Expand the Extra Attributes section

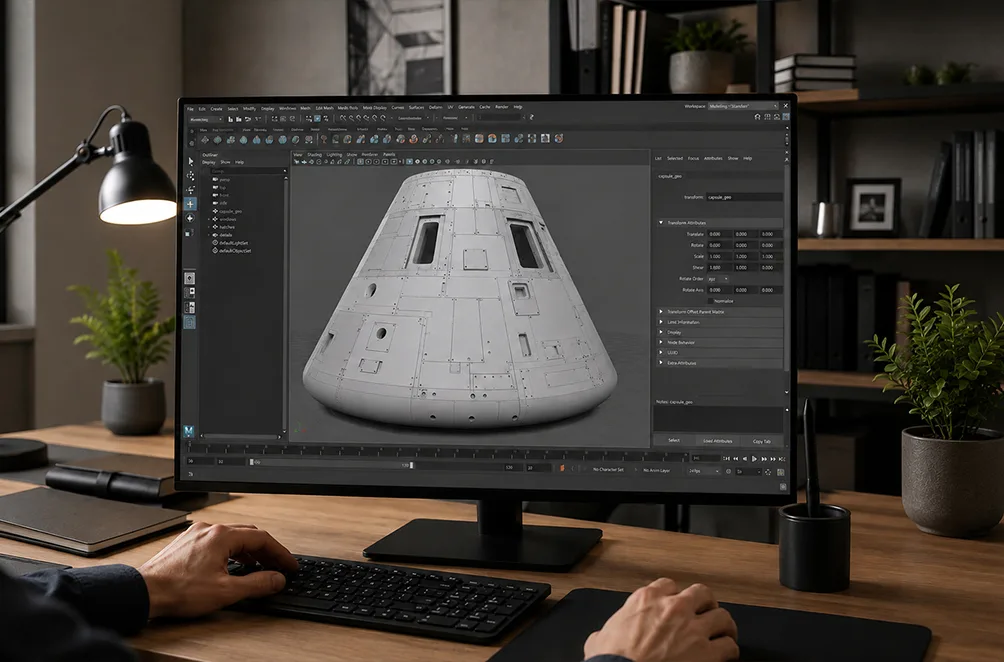(x=661, y=363)
